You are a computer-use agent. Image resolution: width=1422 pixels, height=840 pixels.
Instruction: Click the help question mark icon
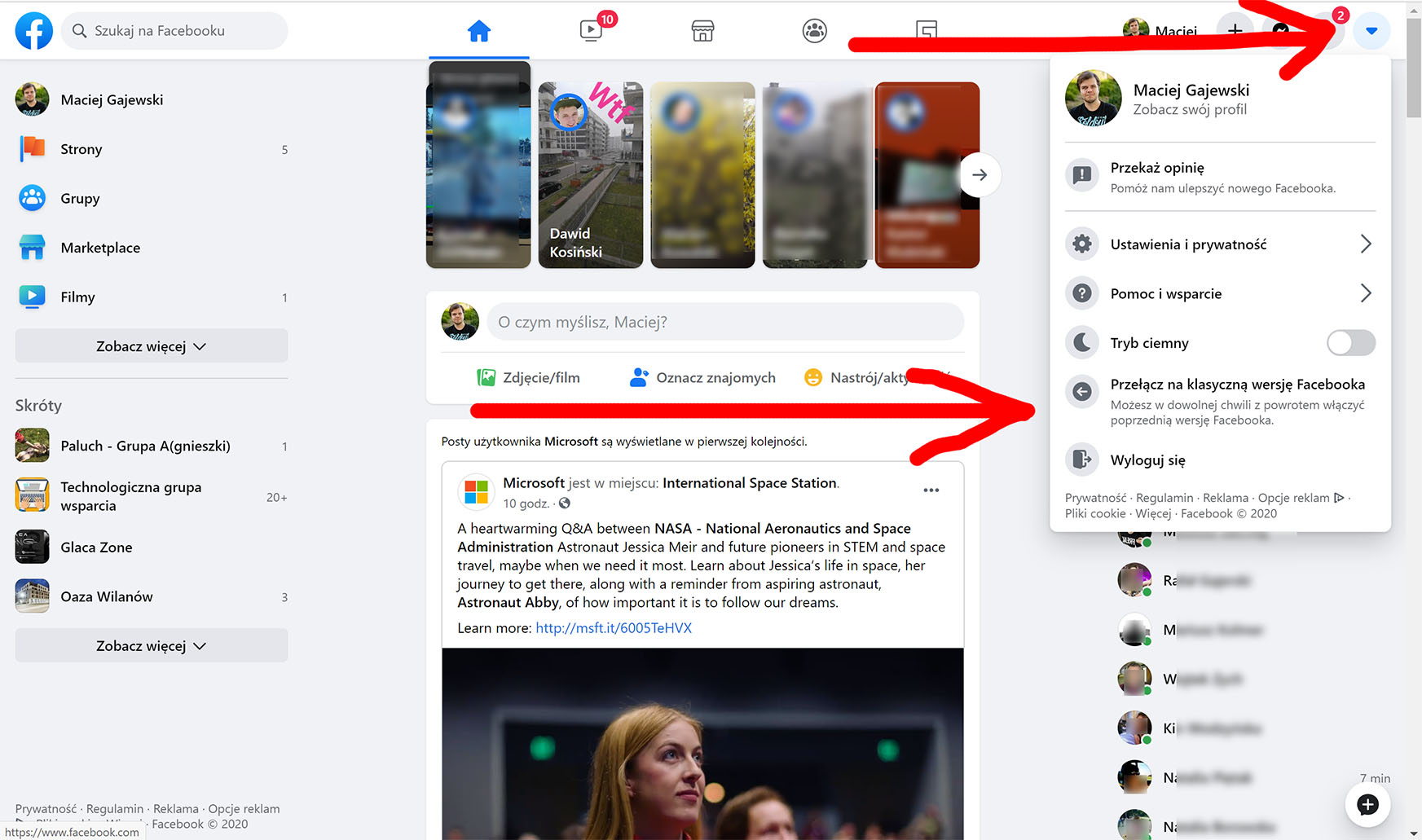point(1082,293)
